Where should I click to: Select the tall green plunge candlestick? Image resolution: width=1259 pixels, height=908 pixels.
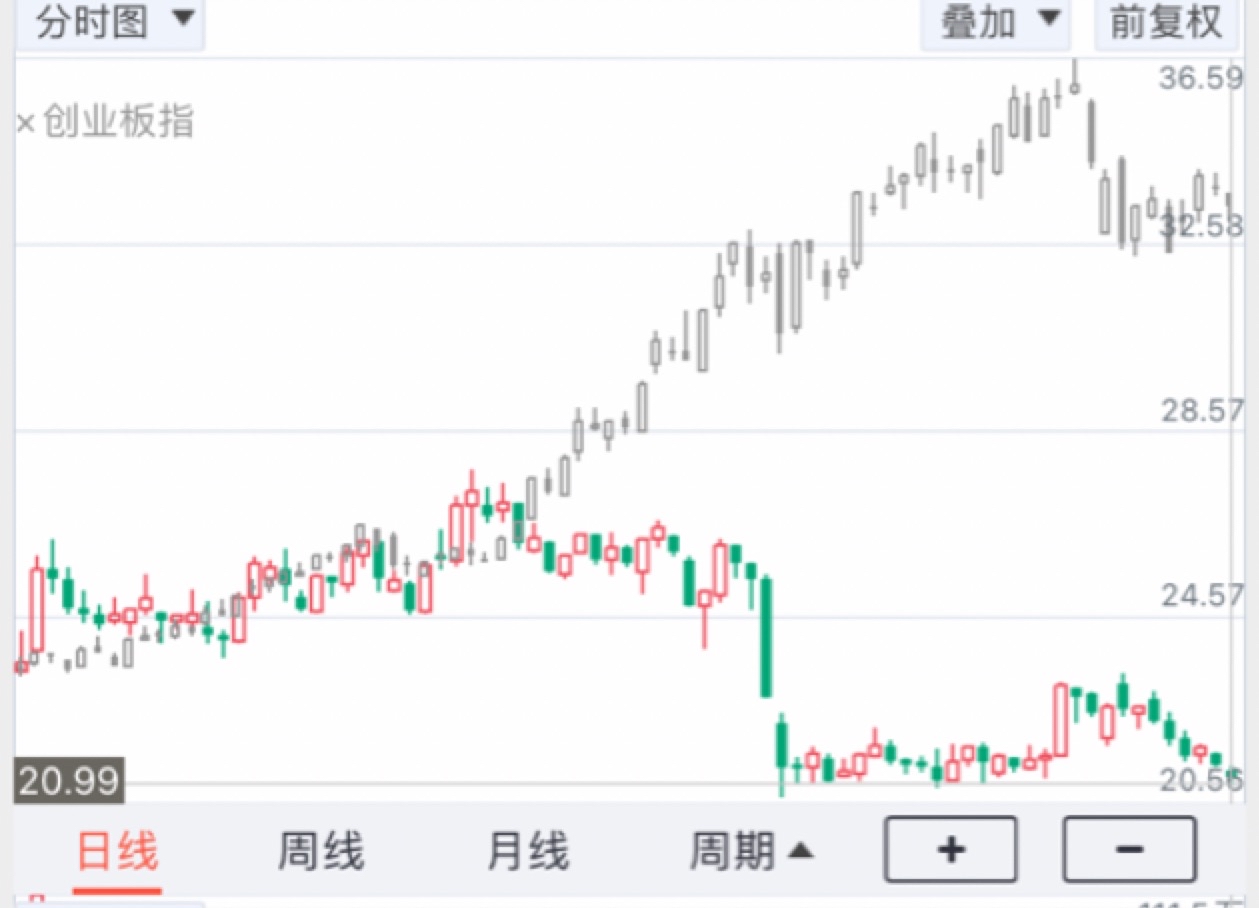(766, 636)
